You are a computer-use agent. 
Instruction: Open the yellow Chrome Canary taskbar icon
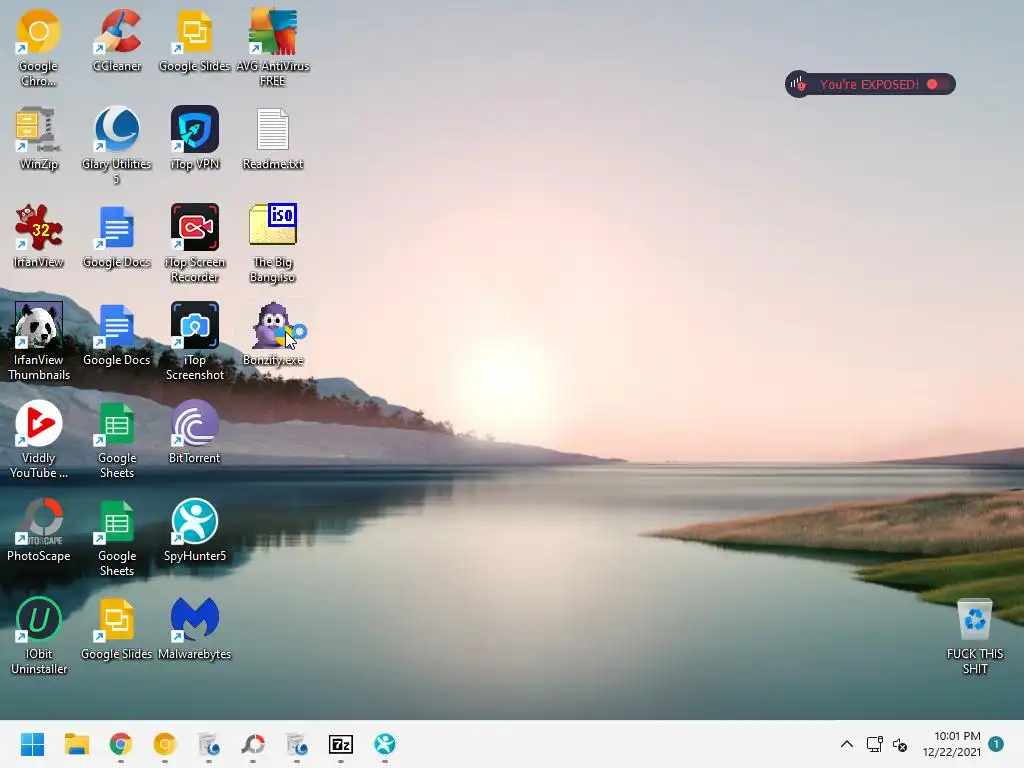point(165,744)
